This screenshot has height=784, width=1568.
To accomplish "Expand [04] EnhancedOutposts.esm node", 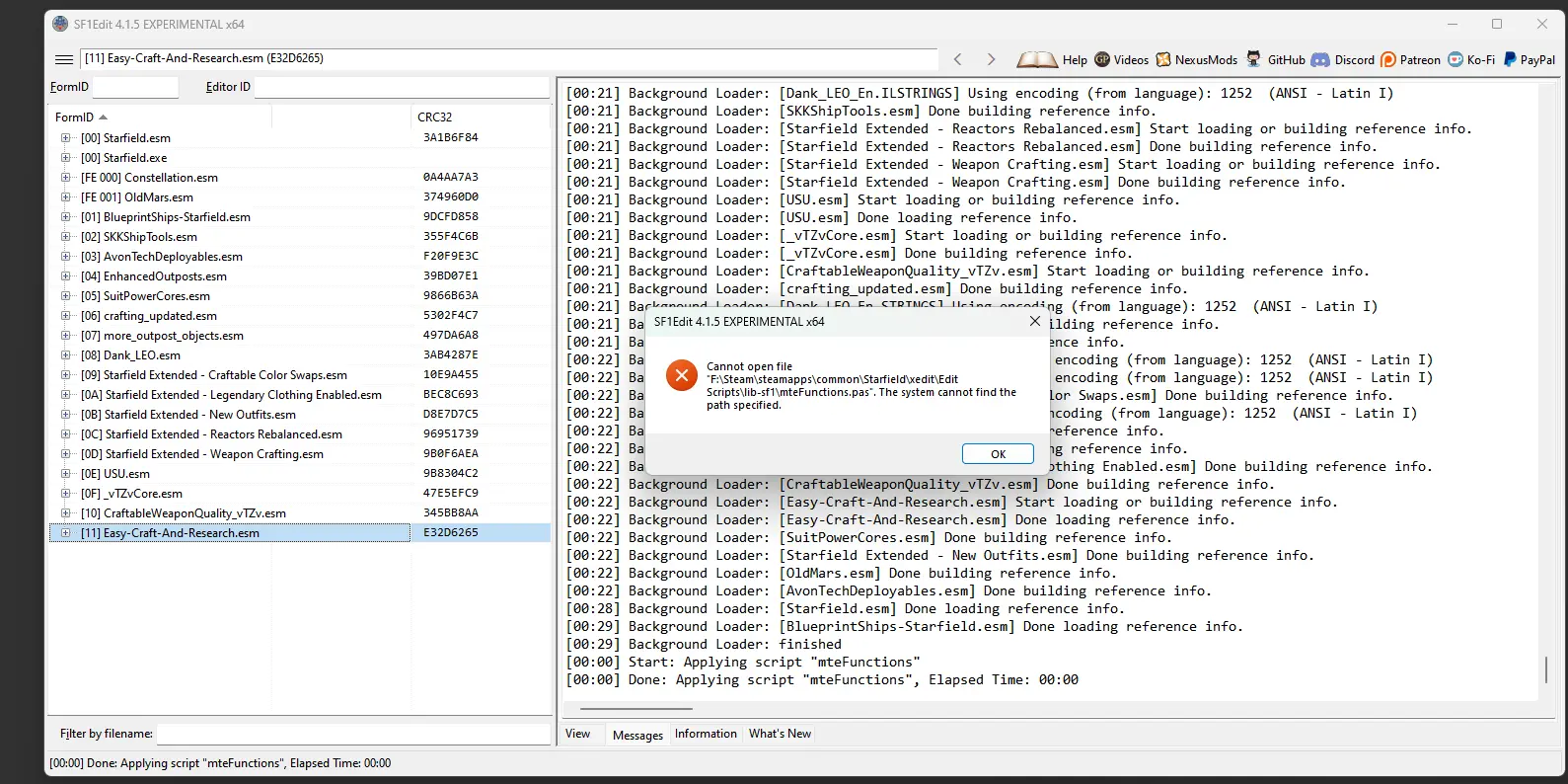I will 66,276.
